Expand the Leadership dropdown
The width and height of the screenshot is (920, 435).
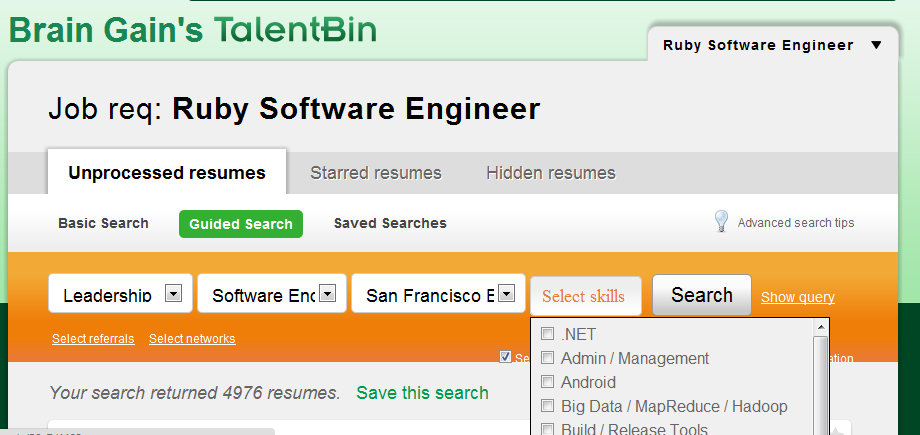174,294
